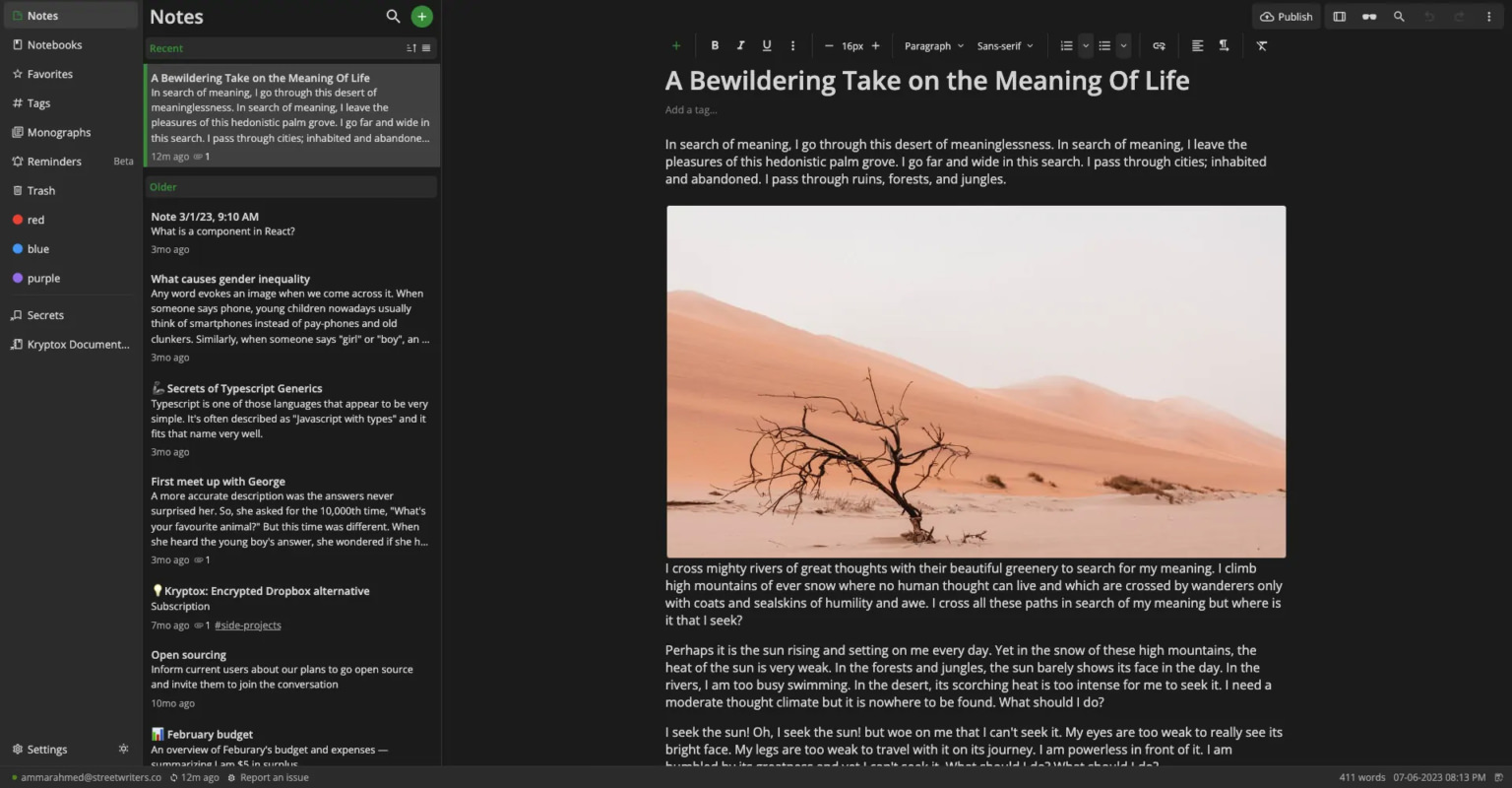
Task: Clear formatting with the eraser icon
Action: [x=1261, y=45]
